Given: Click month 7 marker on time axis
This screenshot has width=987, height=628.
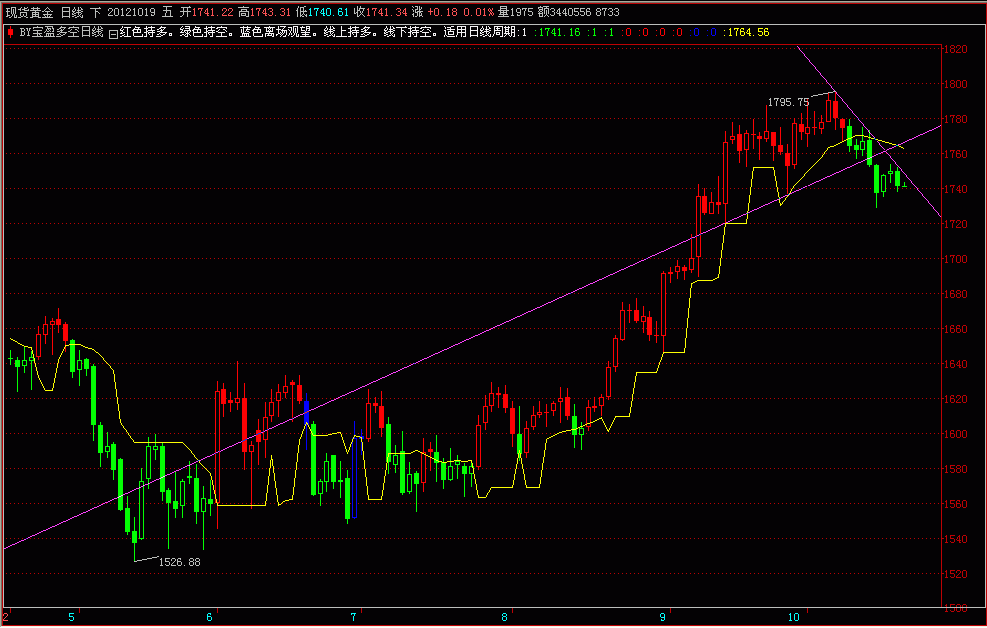Looking at the screenshot, I should (x=353, y=617).
